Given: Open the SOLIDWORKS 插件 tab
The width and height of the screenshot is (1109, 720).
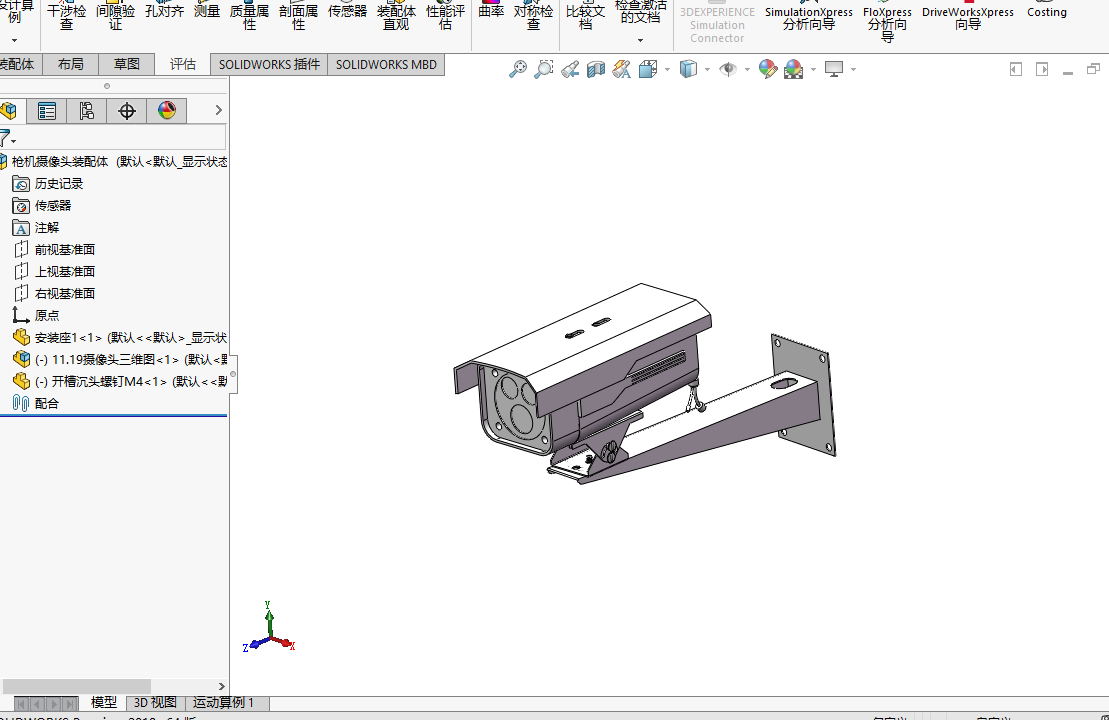Looking at the screenshot, I should (x=269, y=64).
